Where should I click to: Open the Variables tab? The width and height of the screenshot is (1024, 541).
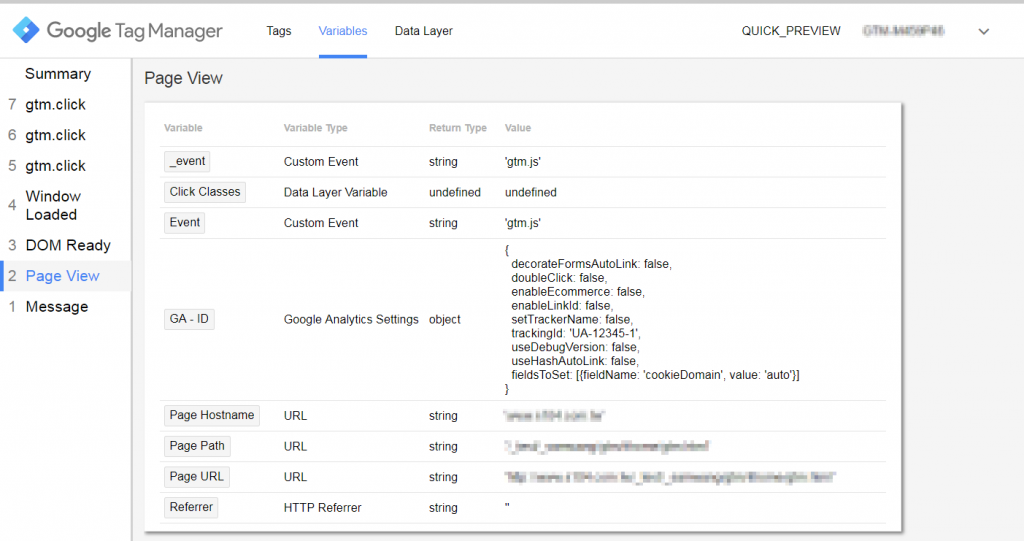click(x=343, y=31)
